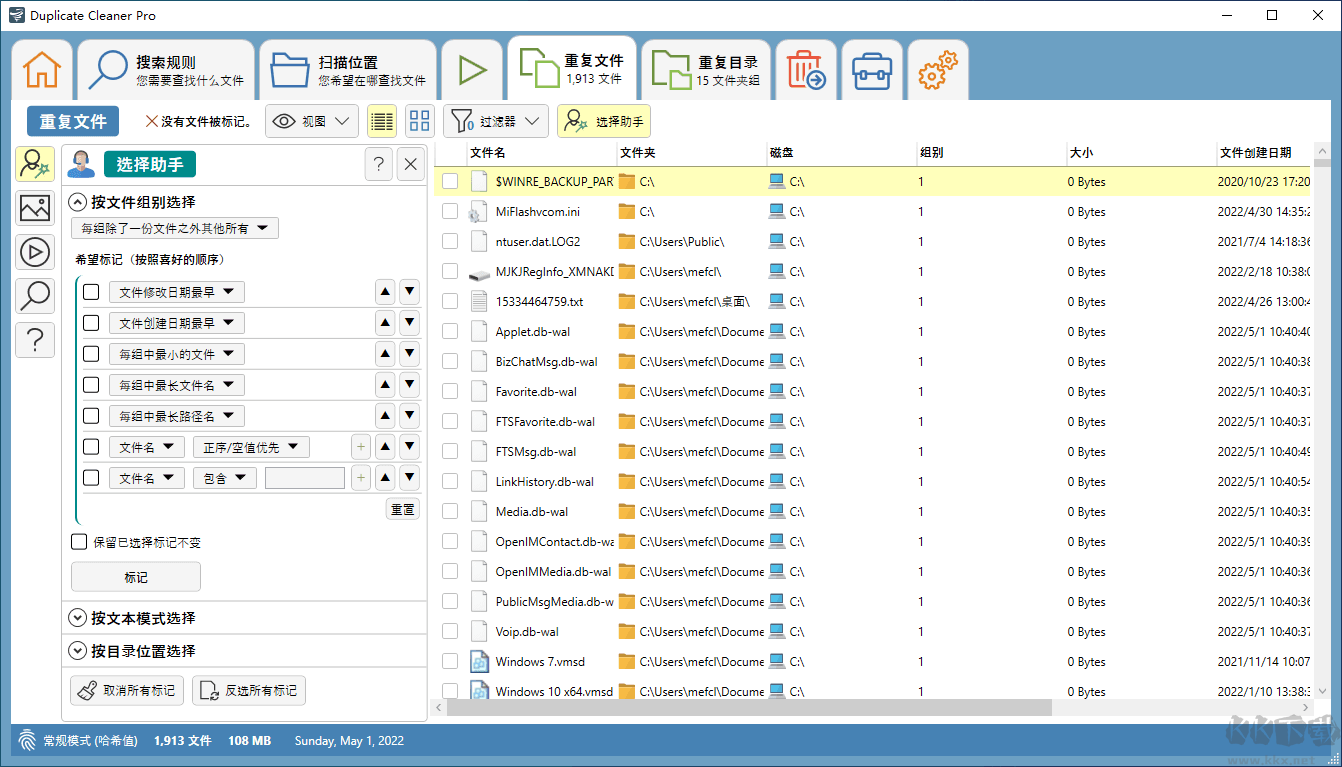This screenshot has width=1342, height=767.
Task: Open the help question sidebar icon
Action: click(35, 340)
